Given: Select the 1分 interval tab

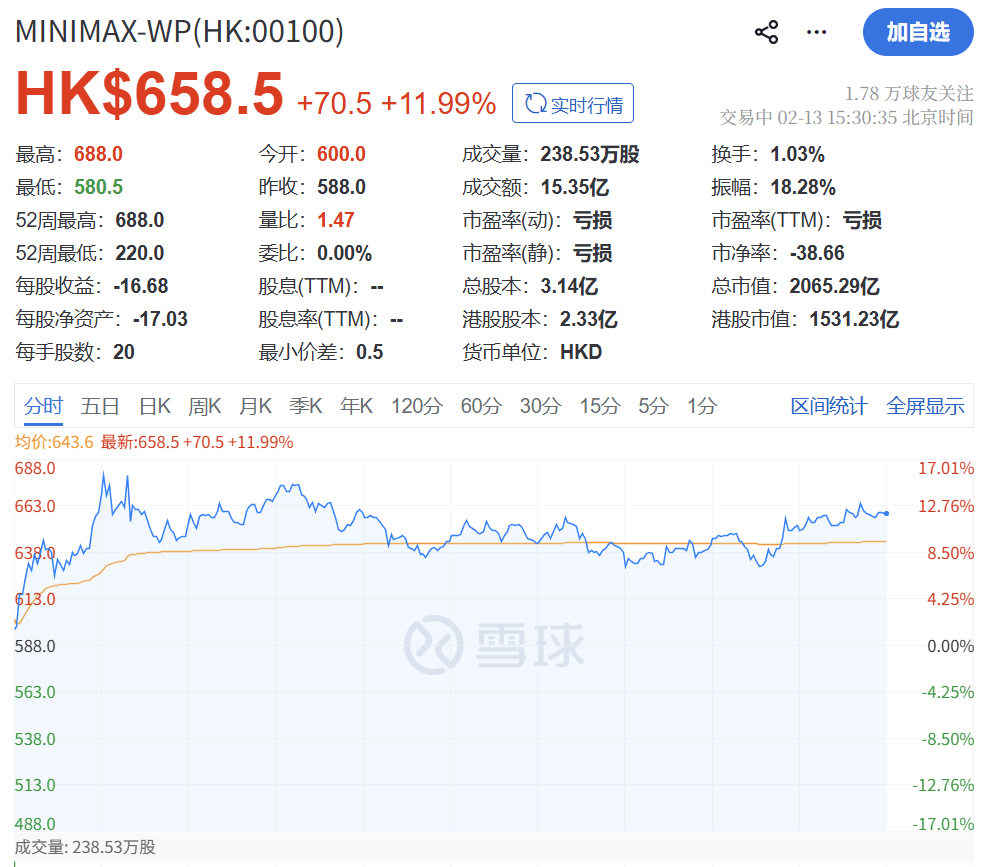Looking at the screenshot, I should coord(702,406).
